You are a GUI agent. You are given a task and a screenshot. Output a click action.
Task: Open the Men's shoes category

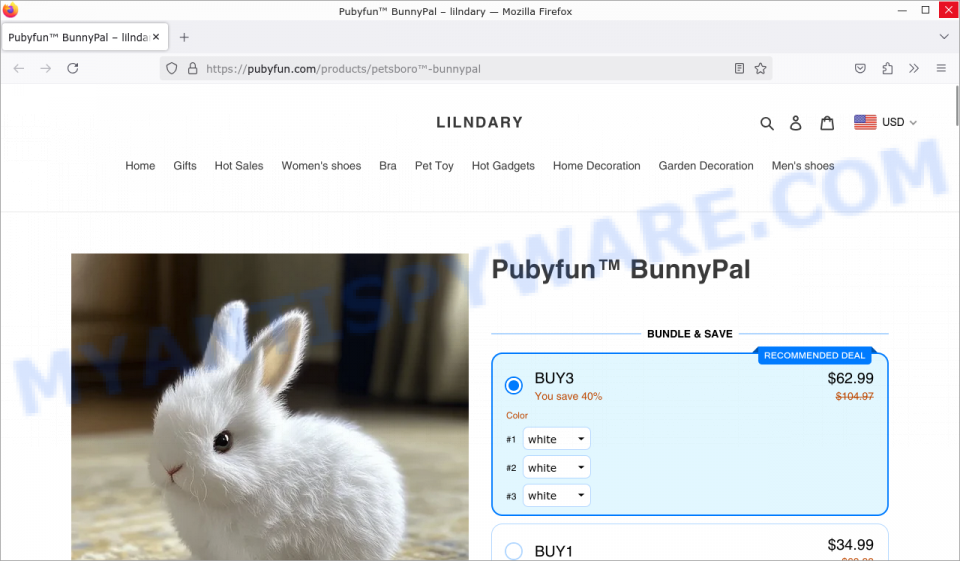[x=803, y=166]
